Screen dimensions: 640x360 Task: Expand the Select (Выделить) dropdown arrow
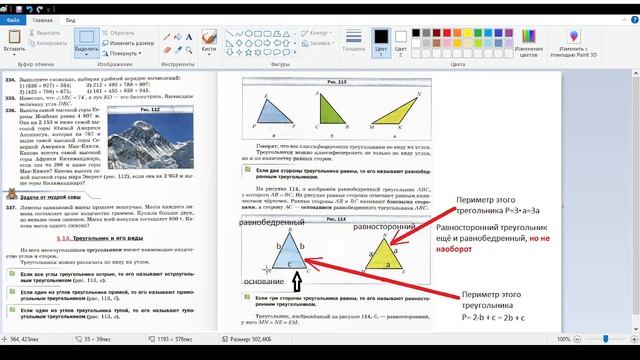[87, 55]
